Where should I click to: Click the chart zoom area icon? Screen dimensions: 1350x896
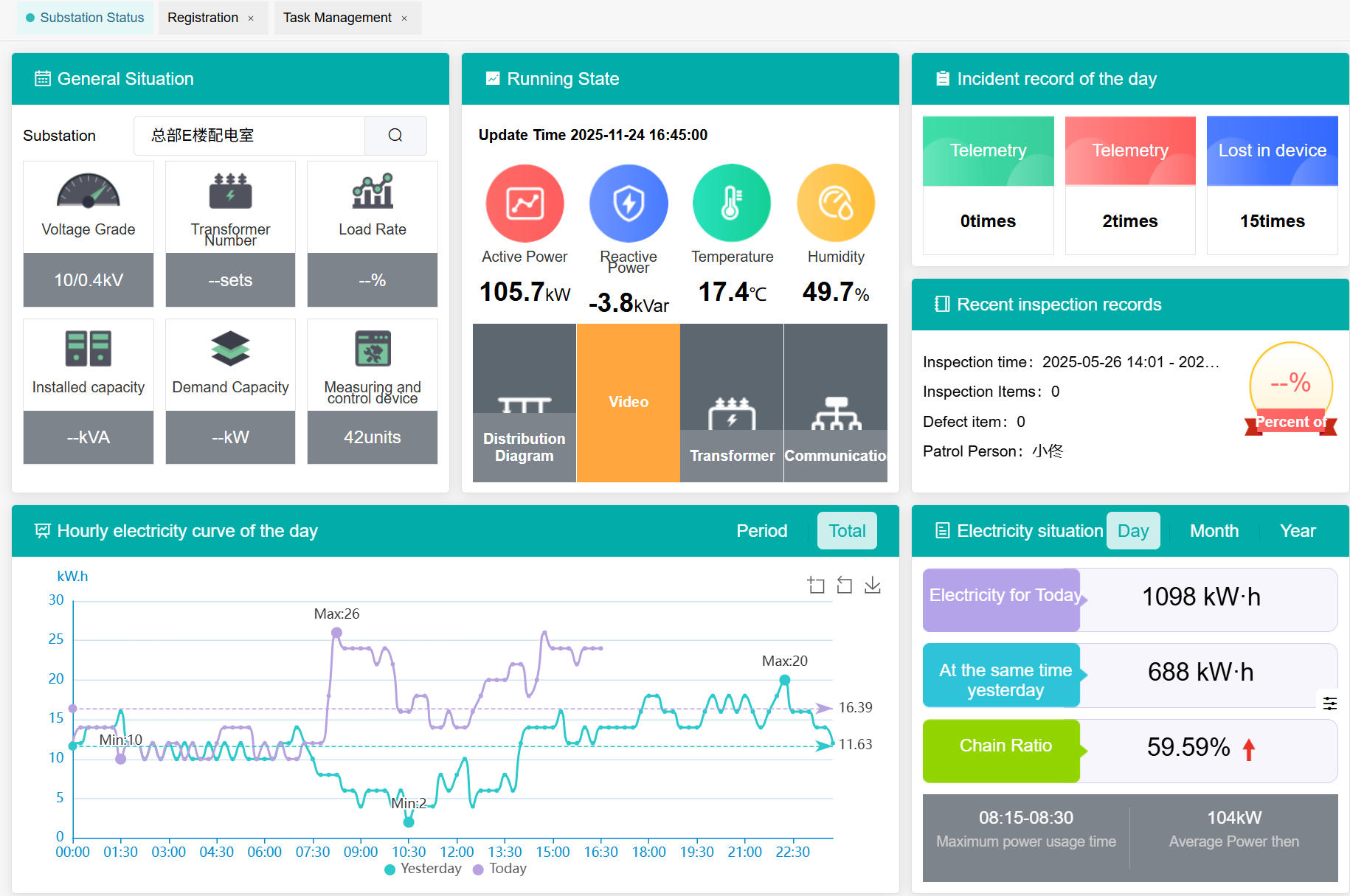coord(816,586)
